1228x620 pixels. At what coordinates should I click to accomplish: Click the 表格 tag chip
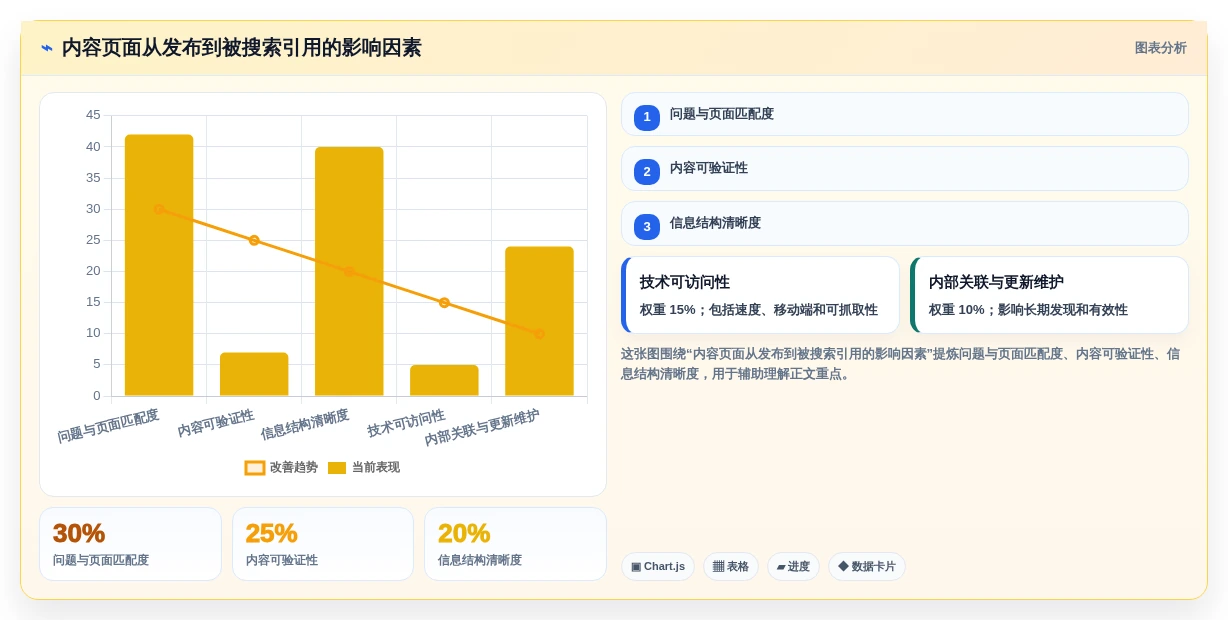pyautogui.click(x=731, y=567)
